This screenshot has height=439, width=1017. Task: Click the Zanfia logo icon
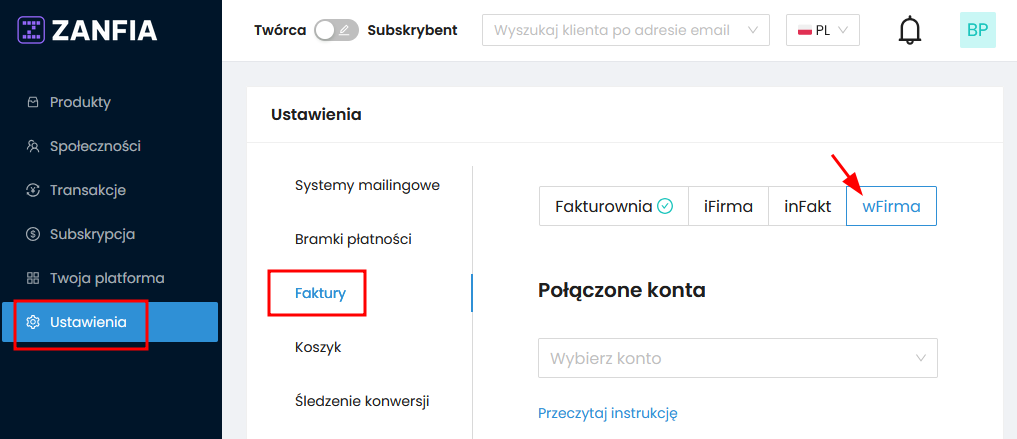(x=32, y=30)
